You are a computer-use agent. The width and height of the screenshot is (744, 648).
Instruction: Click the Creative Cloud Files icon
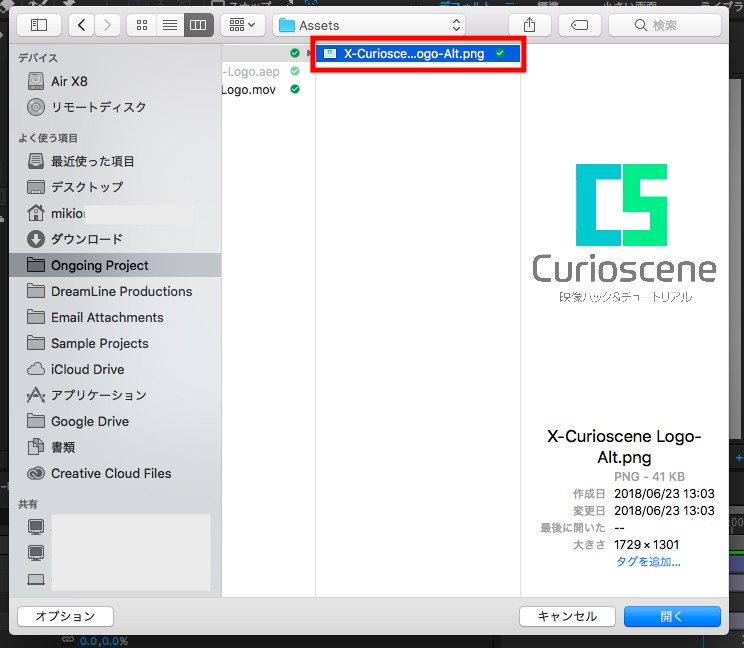click(36, 473)
